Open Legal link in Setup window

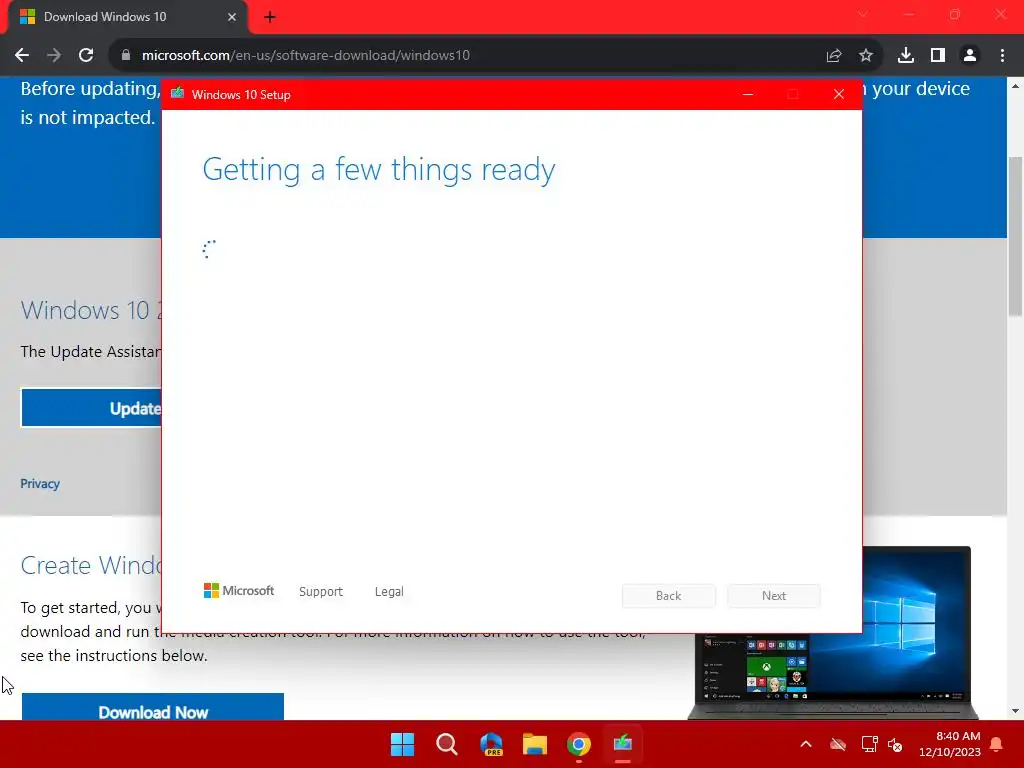389,592
